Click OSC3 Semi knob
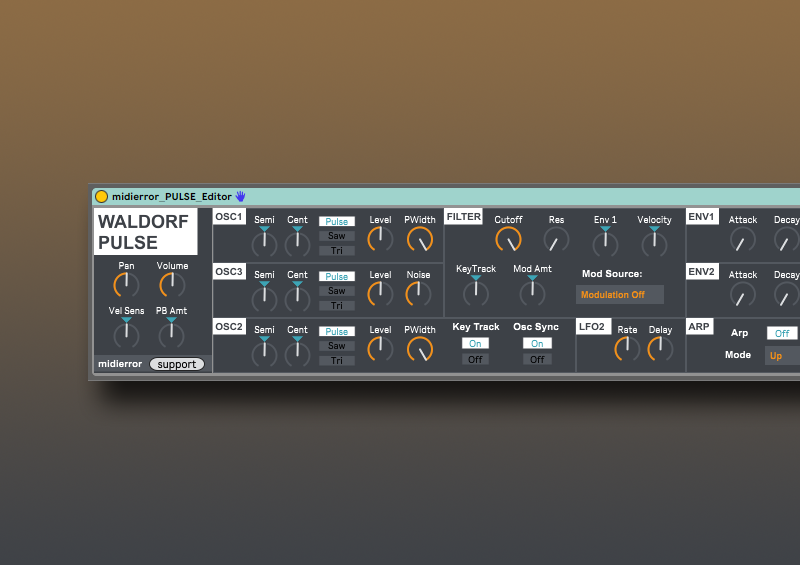The image size is (800, 565). pos(264,298)
